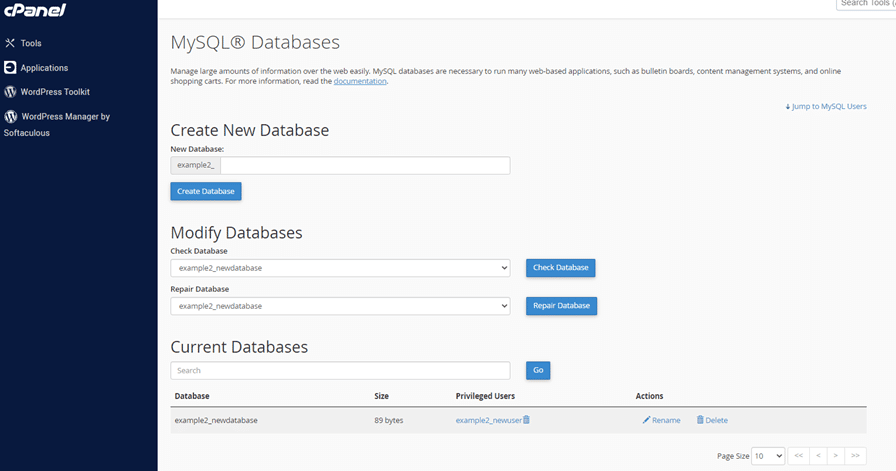Click the trash icon next to Delete
896x471 pixels.
pos(700,420)
